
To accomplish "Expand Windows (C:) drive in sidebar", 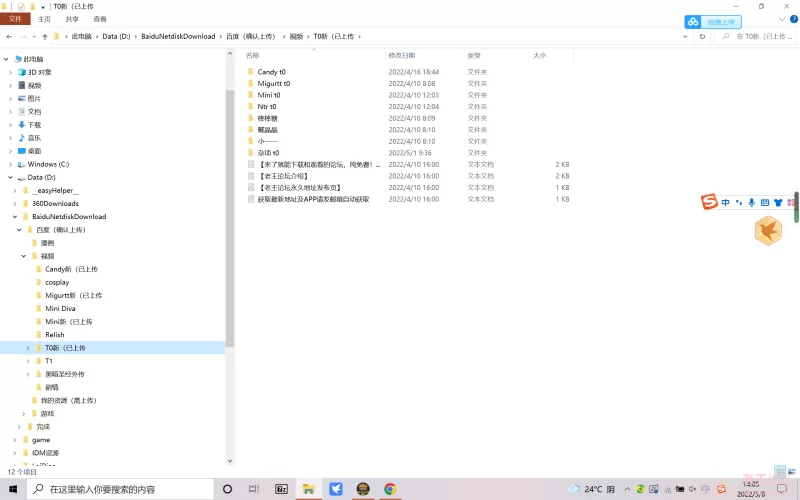I will click(11, 164).
